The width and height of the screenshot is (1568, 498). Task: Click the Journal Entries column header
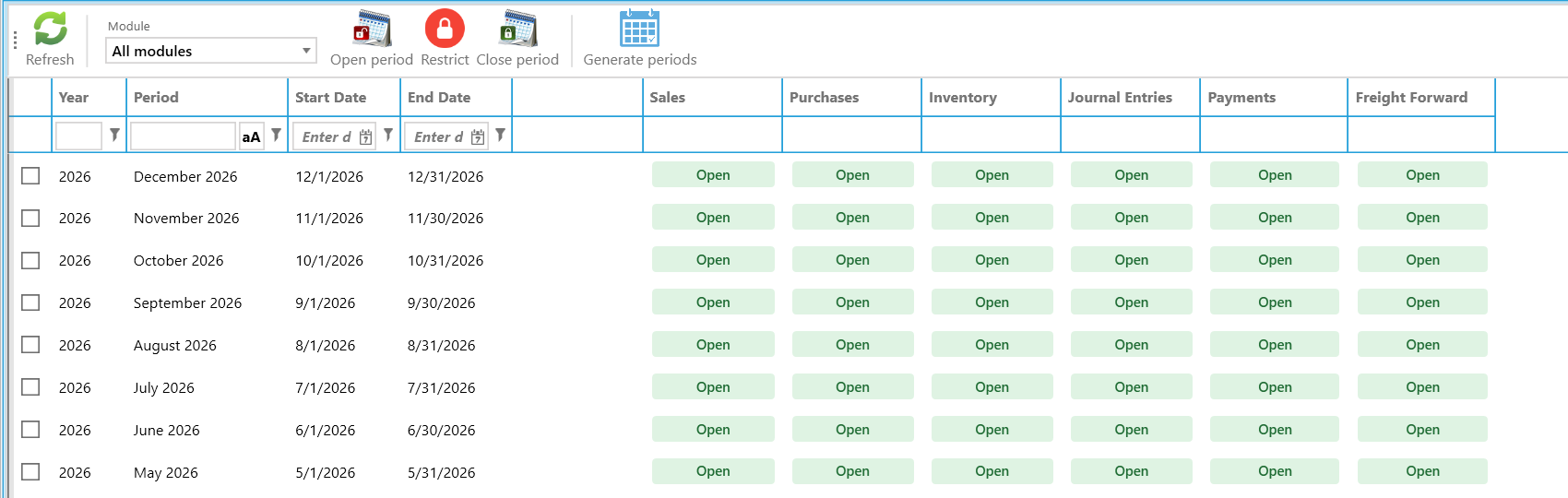click(1130, 98)
